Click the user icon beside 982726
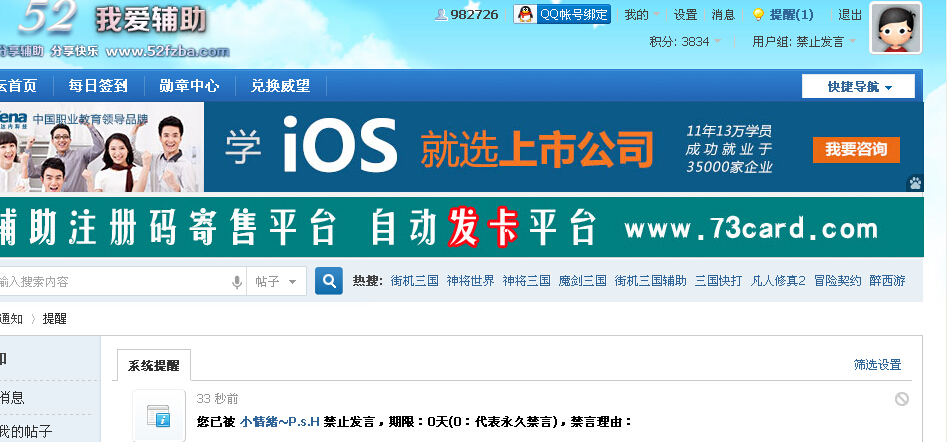The width and height of the screenshot is (947, 442). tap(441, 14)
